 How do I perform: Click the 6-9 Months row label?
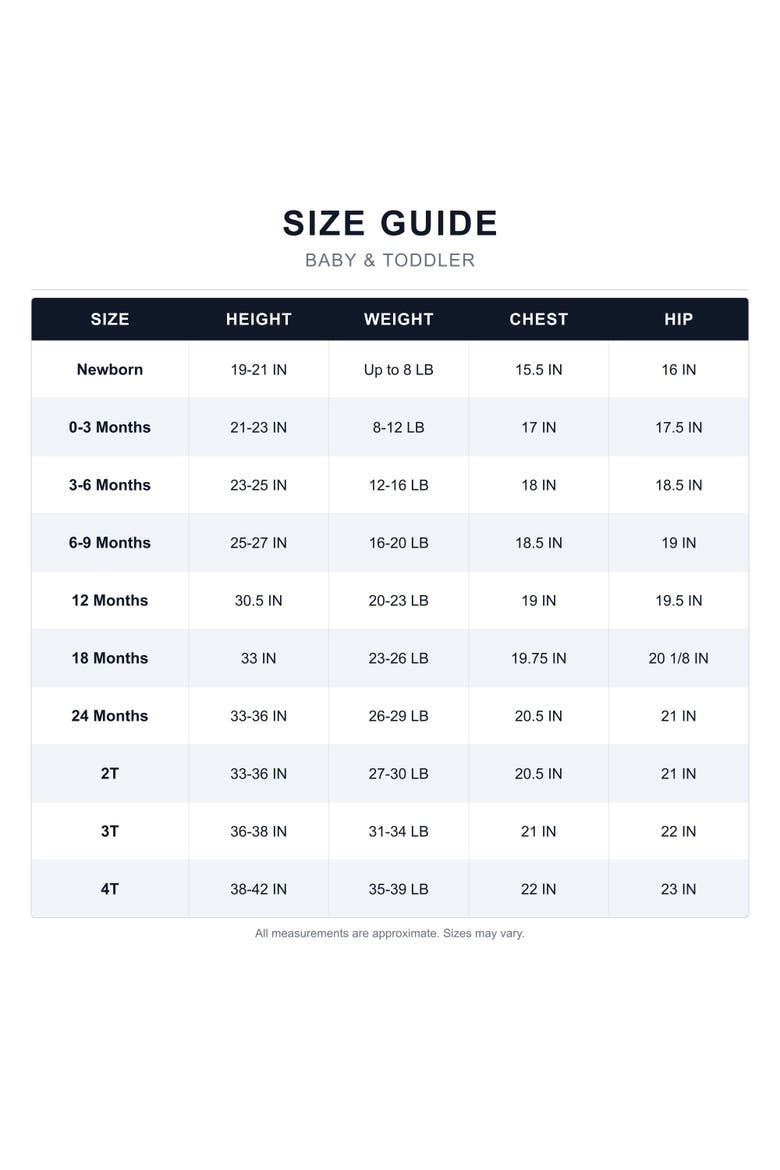pos(110,542)
